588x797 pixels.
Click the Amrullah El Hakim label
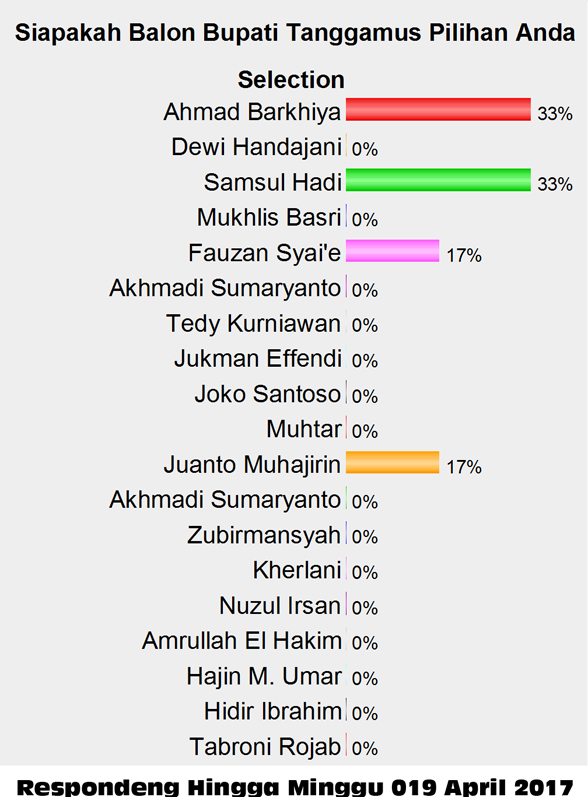point(241,641)
